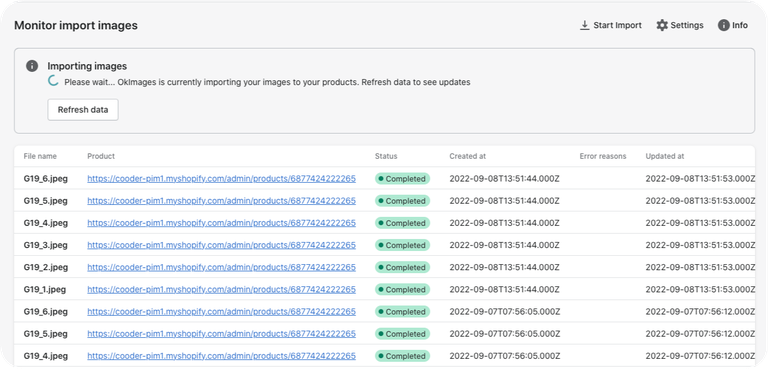Click Updated at value in G19_2.jpeg row
The width and height of the screenshot is (768, 369).
[x=700, y=268]
